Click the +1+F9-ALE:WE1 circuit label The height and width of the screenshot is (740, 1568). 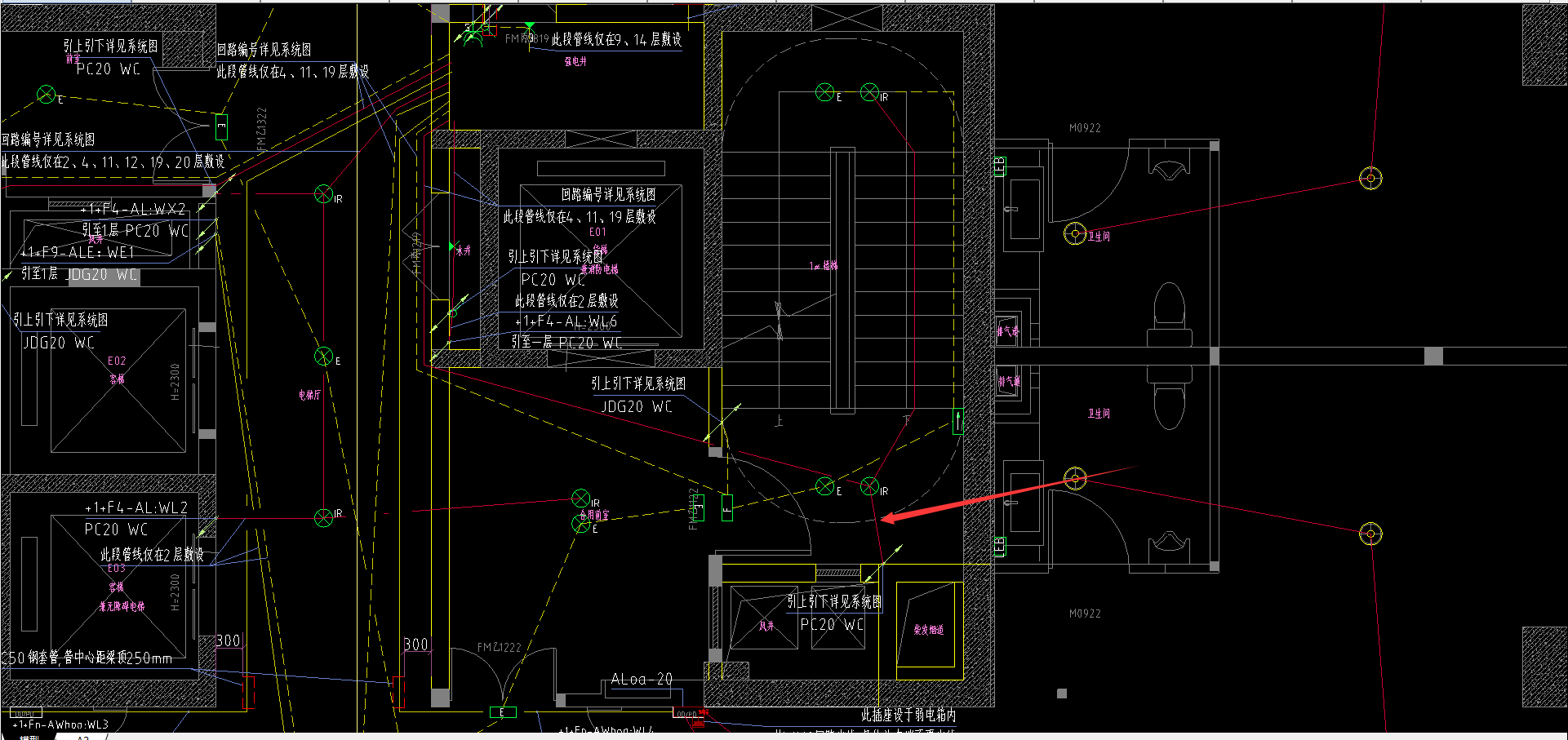(78, 252)
